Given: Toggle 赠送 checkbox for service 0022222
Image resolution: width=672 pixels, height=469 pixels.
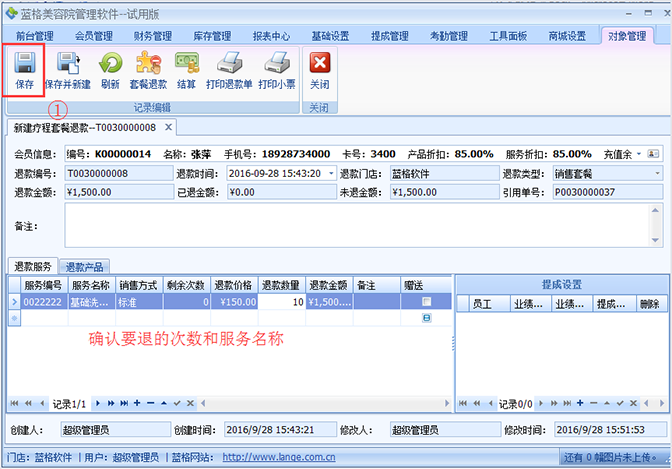Looking at the screenshot, I should 426,301.
